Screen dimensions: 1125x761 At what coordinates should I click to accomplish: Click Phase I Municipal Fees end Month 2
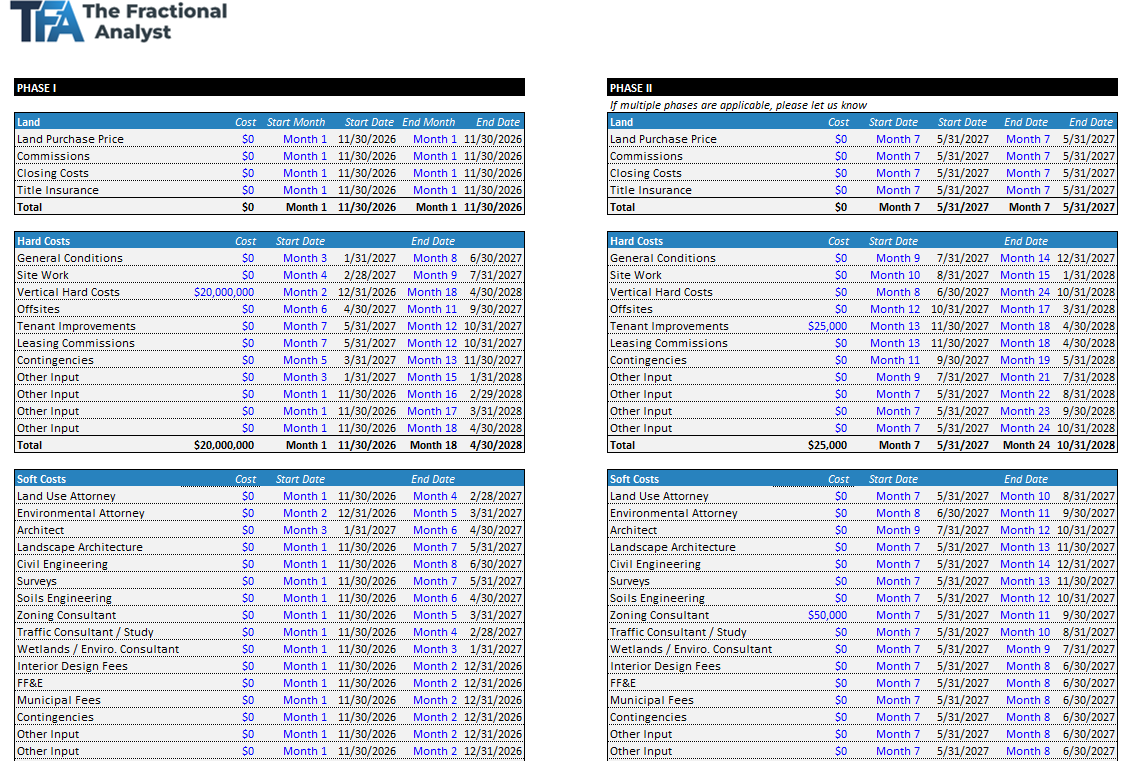click(x=435, y=701)
